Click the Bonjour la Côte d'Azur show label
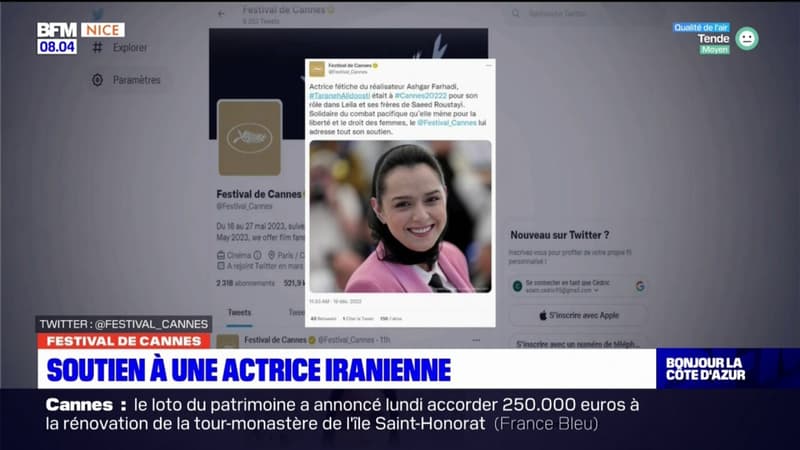This screenshot has width=800, height=450. [706, 369]
